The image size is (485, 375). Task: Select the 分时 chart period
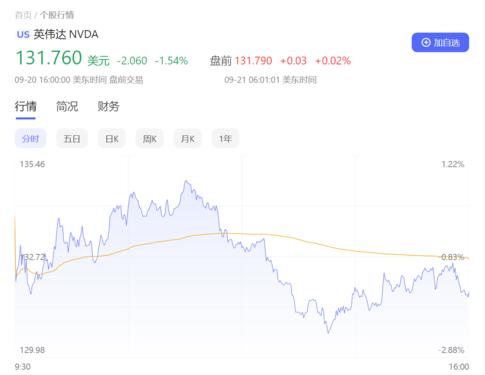[30, 138]
